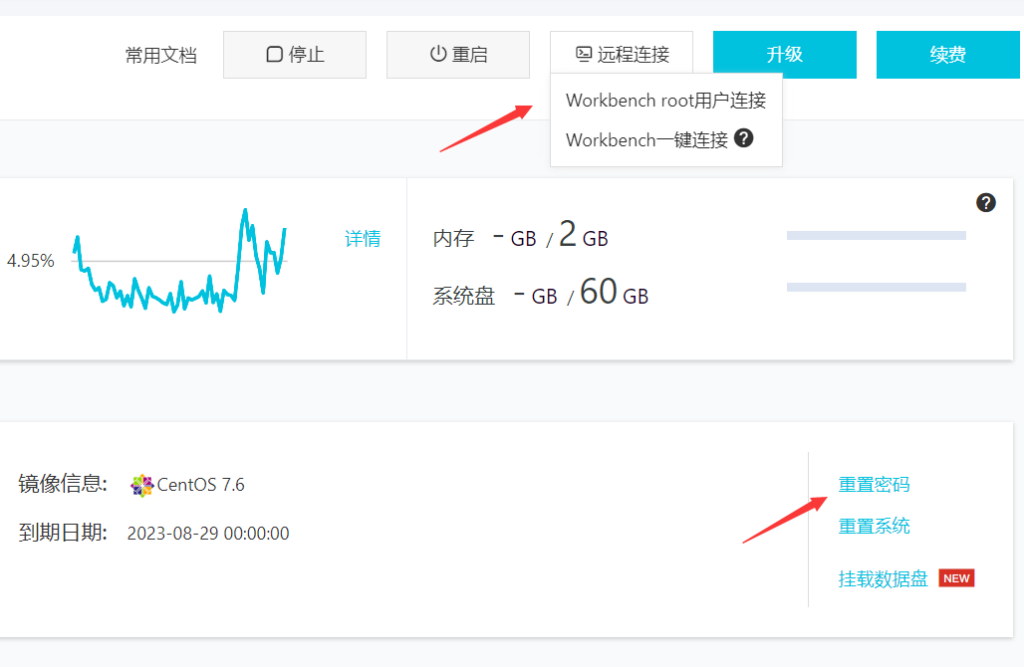Open the 远程连接 dropdown button
This screenshot has width=1024, height=667.
(x=621, y=55)
